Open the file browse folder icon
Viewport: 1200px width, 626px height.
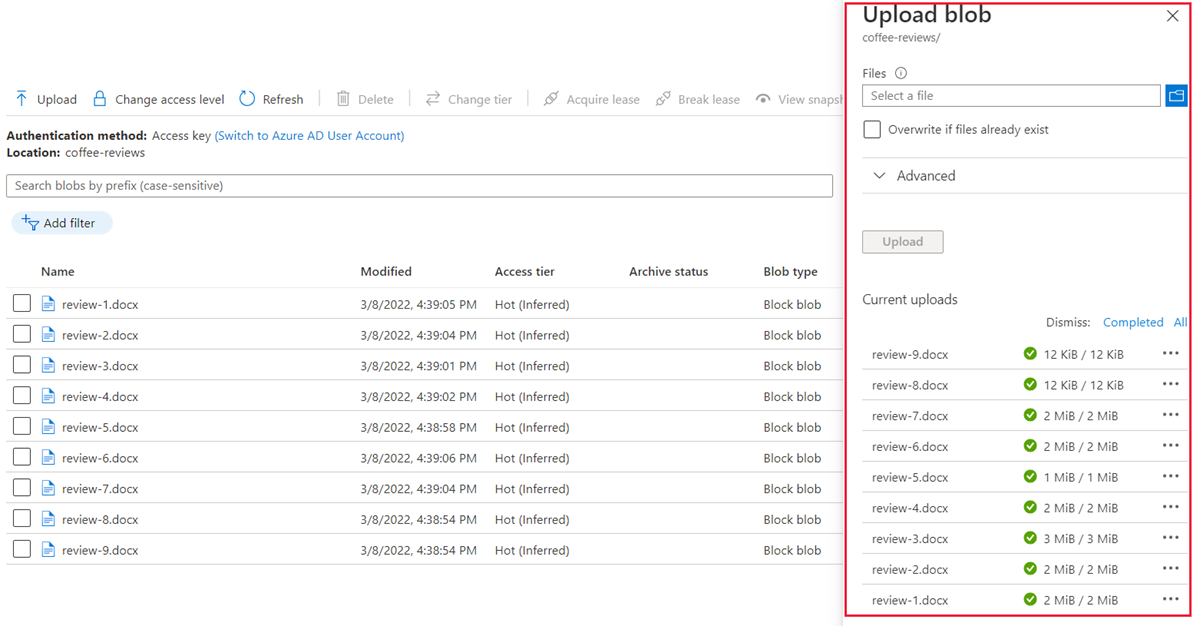(1176, 96)
